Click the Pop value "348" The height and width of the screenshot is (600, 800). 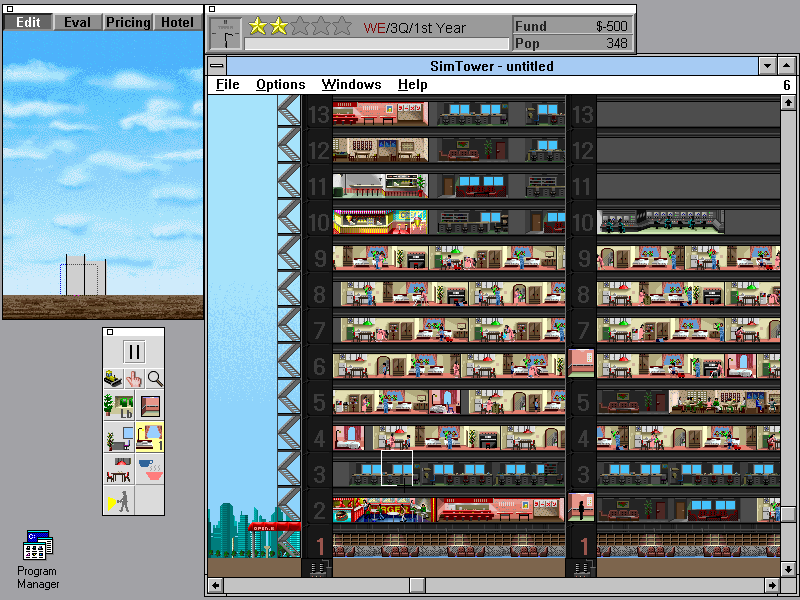click(x=617, y=43)
